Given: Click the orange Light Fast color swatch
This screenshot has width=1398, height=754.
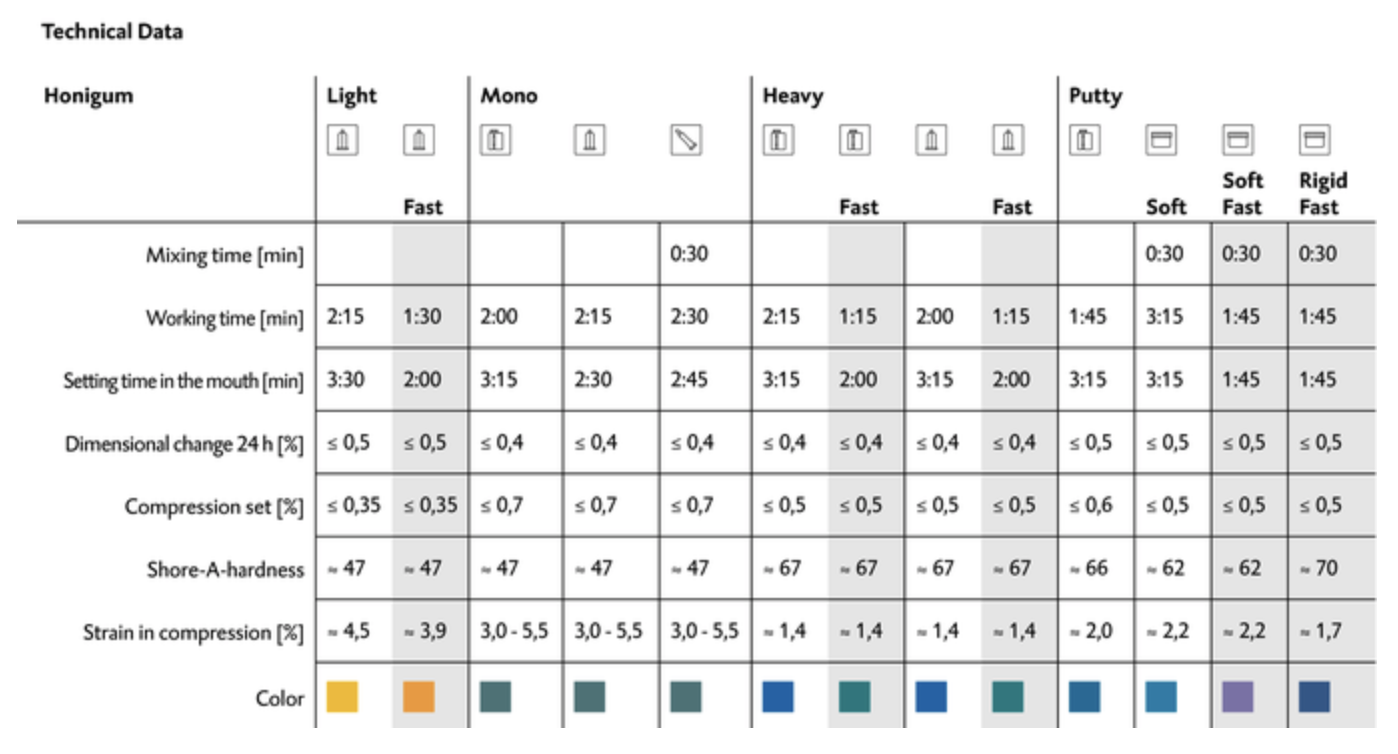Looking at the screenshot, I should pyautogui.click(x=419, y=697).
